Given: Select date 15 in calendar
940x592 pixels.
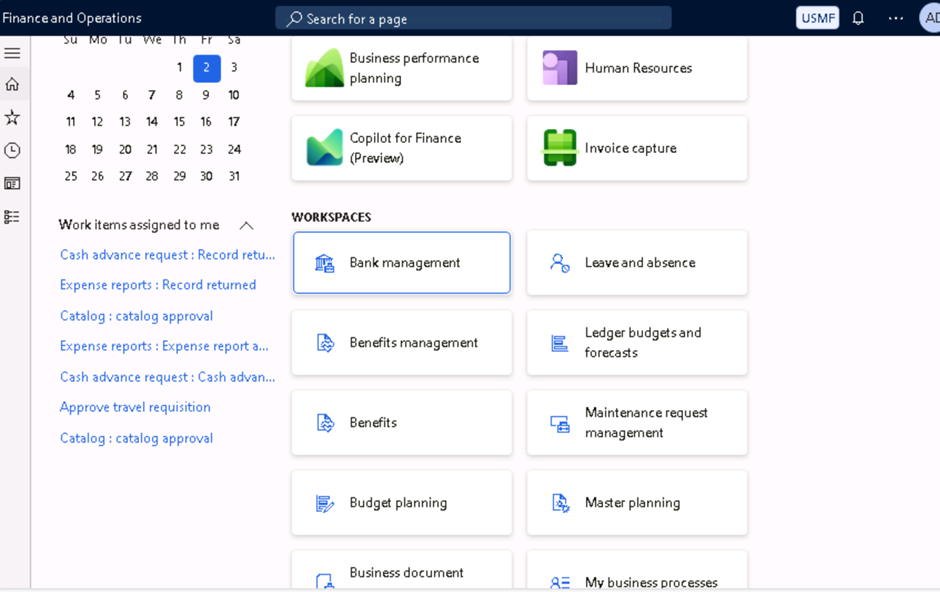Looking at the screenshot, I should [179, 122].
